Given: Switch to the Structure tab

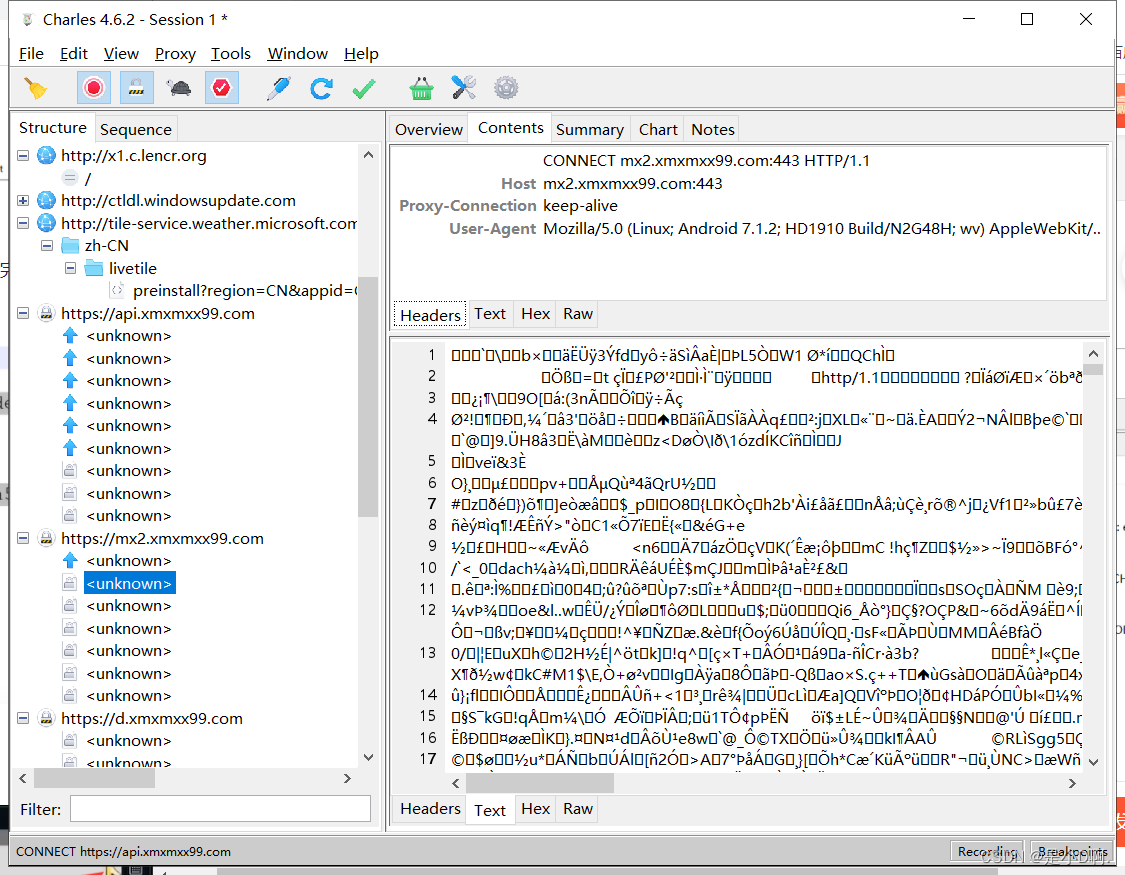Looking at the screenshot, I should [52, 128].
